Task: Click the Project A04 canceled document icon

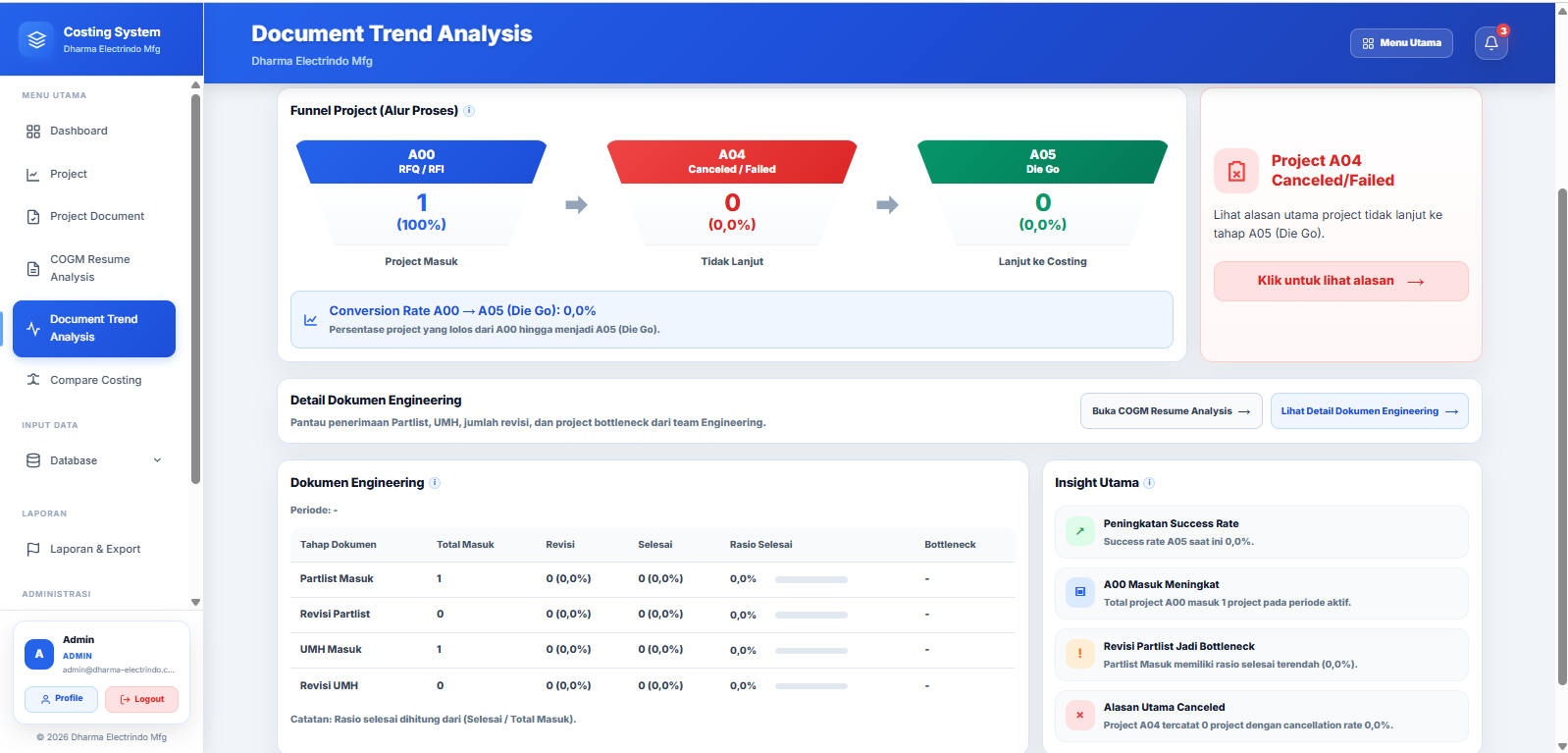Action: tap(1236, 171)
